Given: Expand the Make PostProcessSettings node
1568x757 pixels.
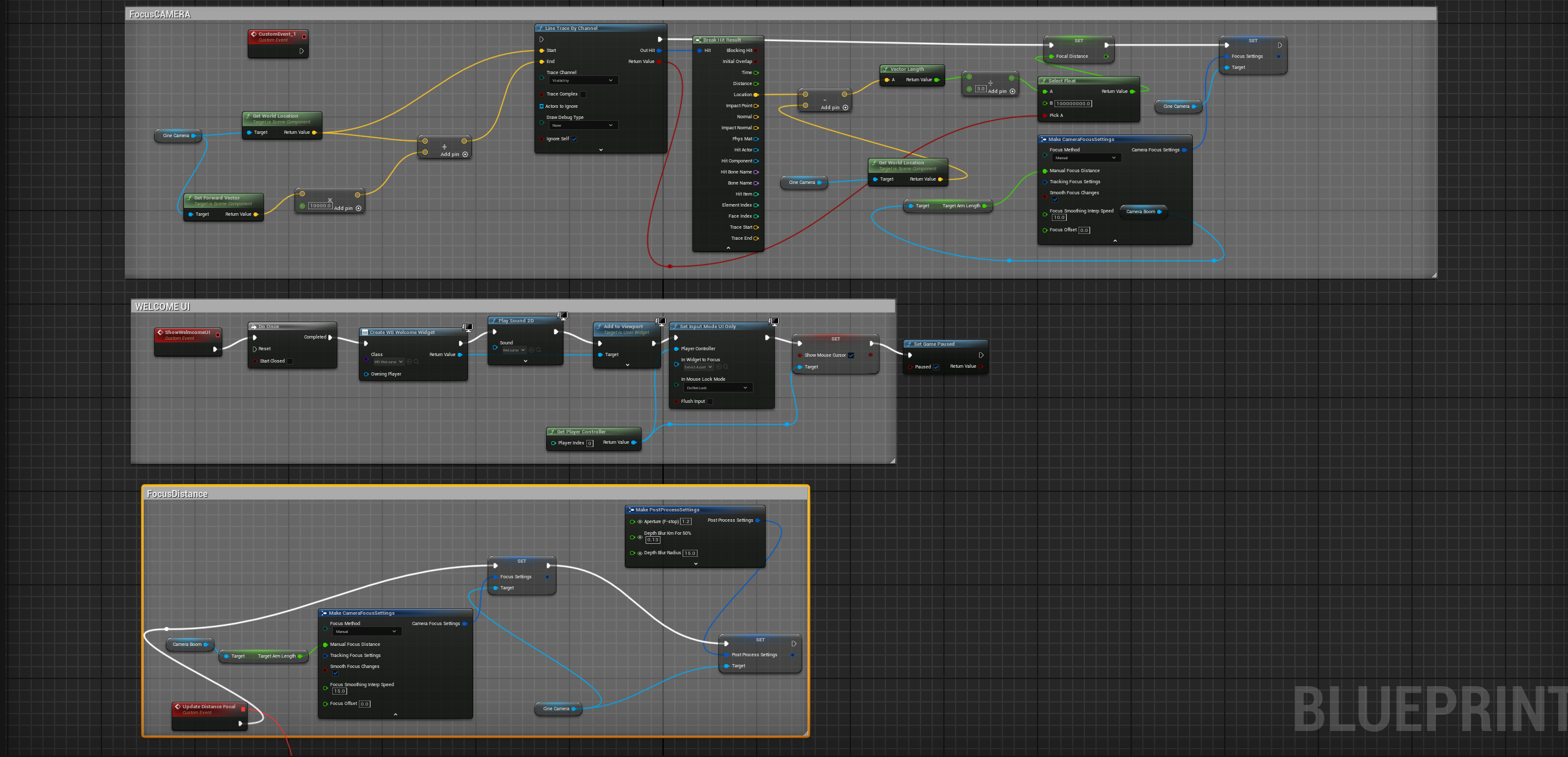Looking at the screenshot, I should (x=696, y=564).
